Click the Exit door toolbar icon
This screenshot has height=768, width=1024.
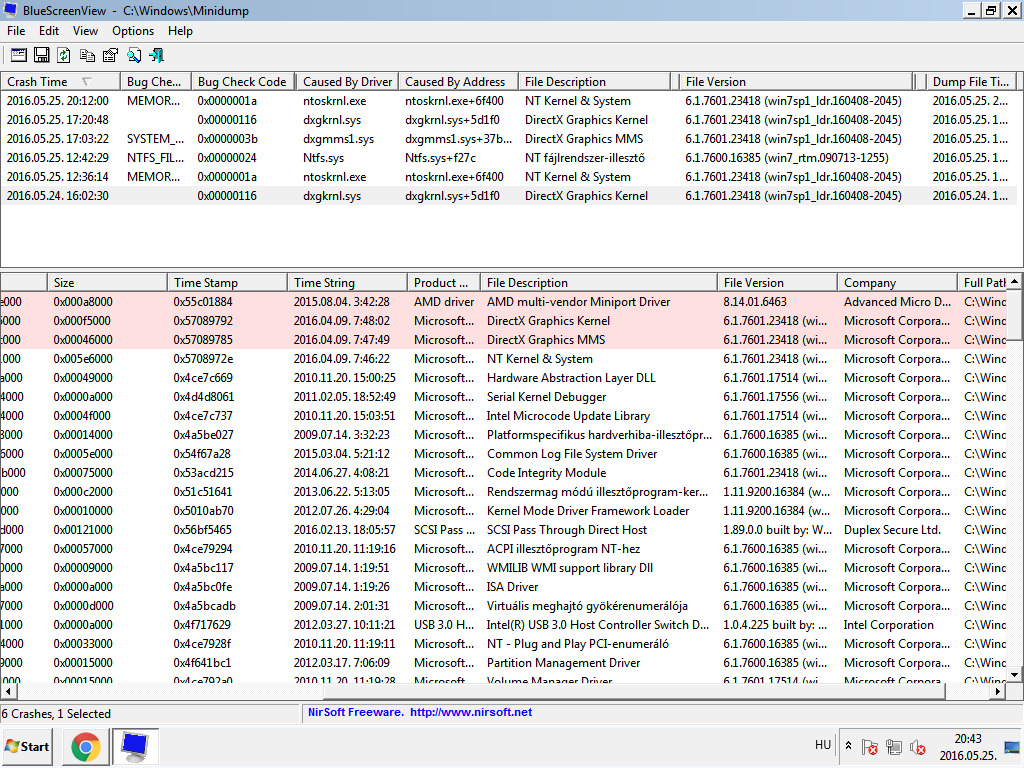[x=157, y=56]
